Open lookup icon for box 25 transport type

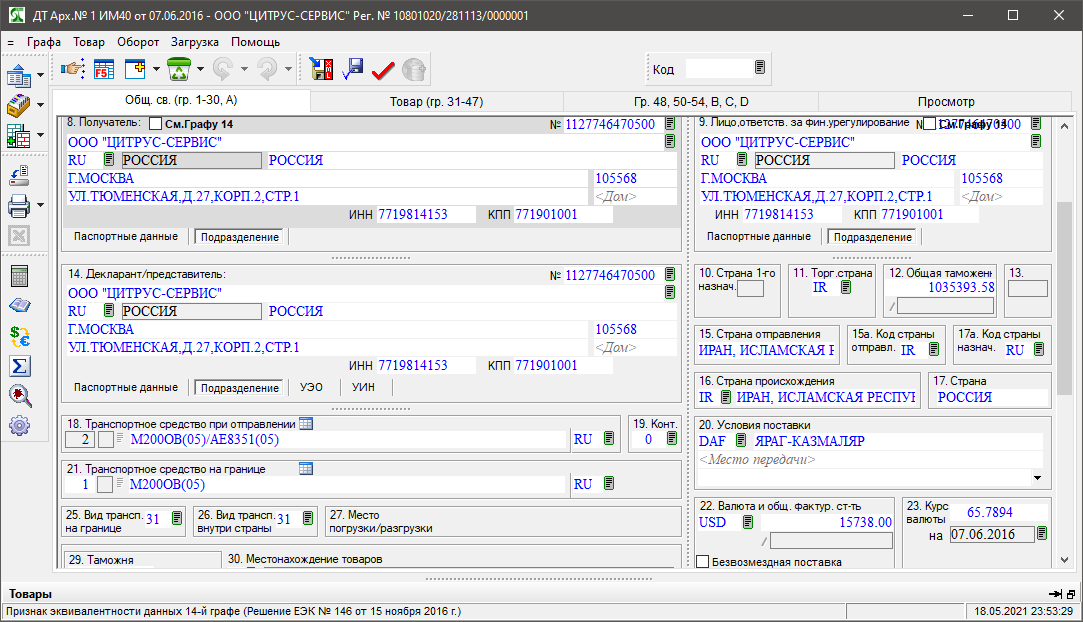click(177, 518)
